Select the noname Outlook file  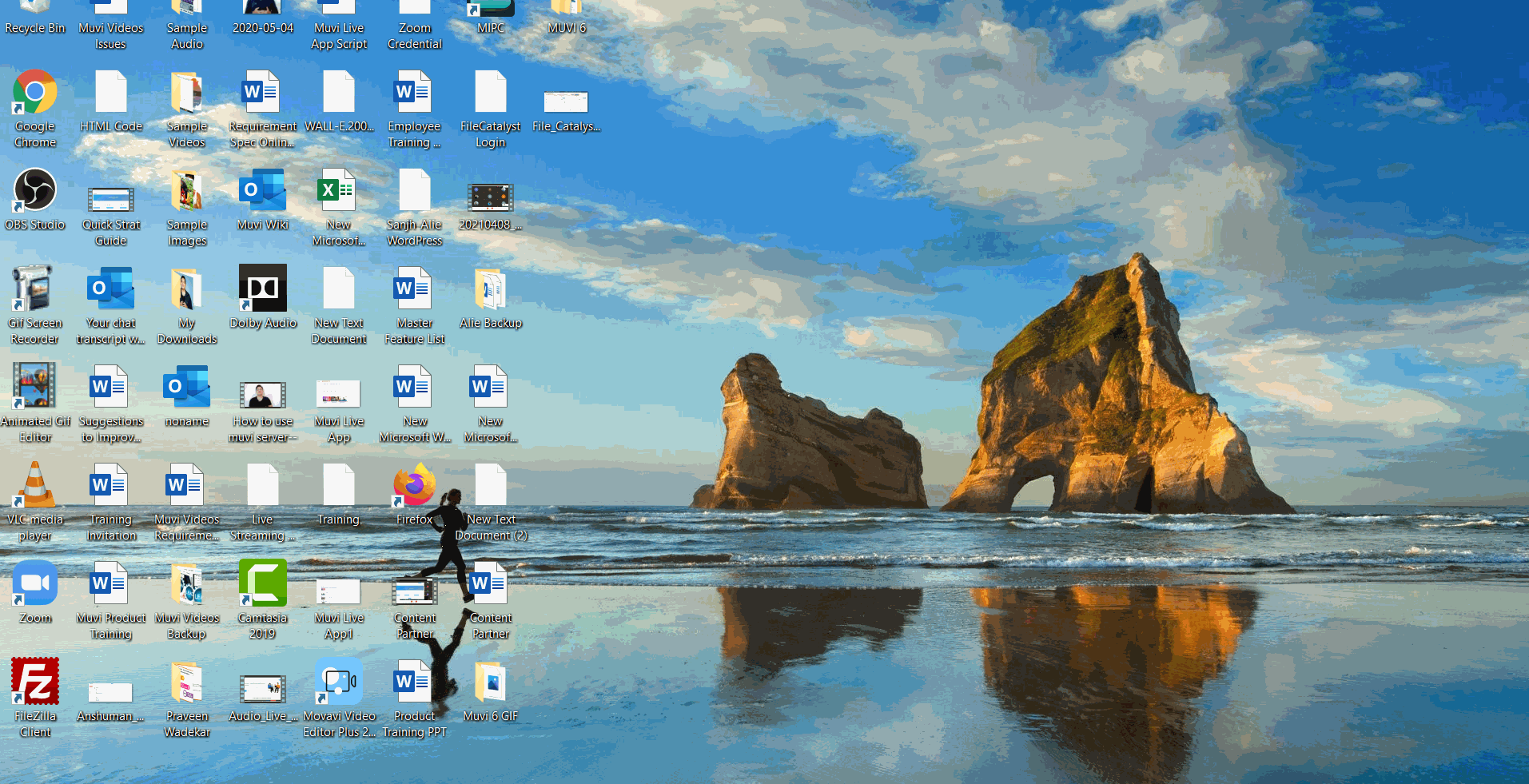[x=187, y=396]
